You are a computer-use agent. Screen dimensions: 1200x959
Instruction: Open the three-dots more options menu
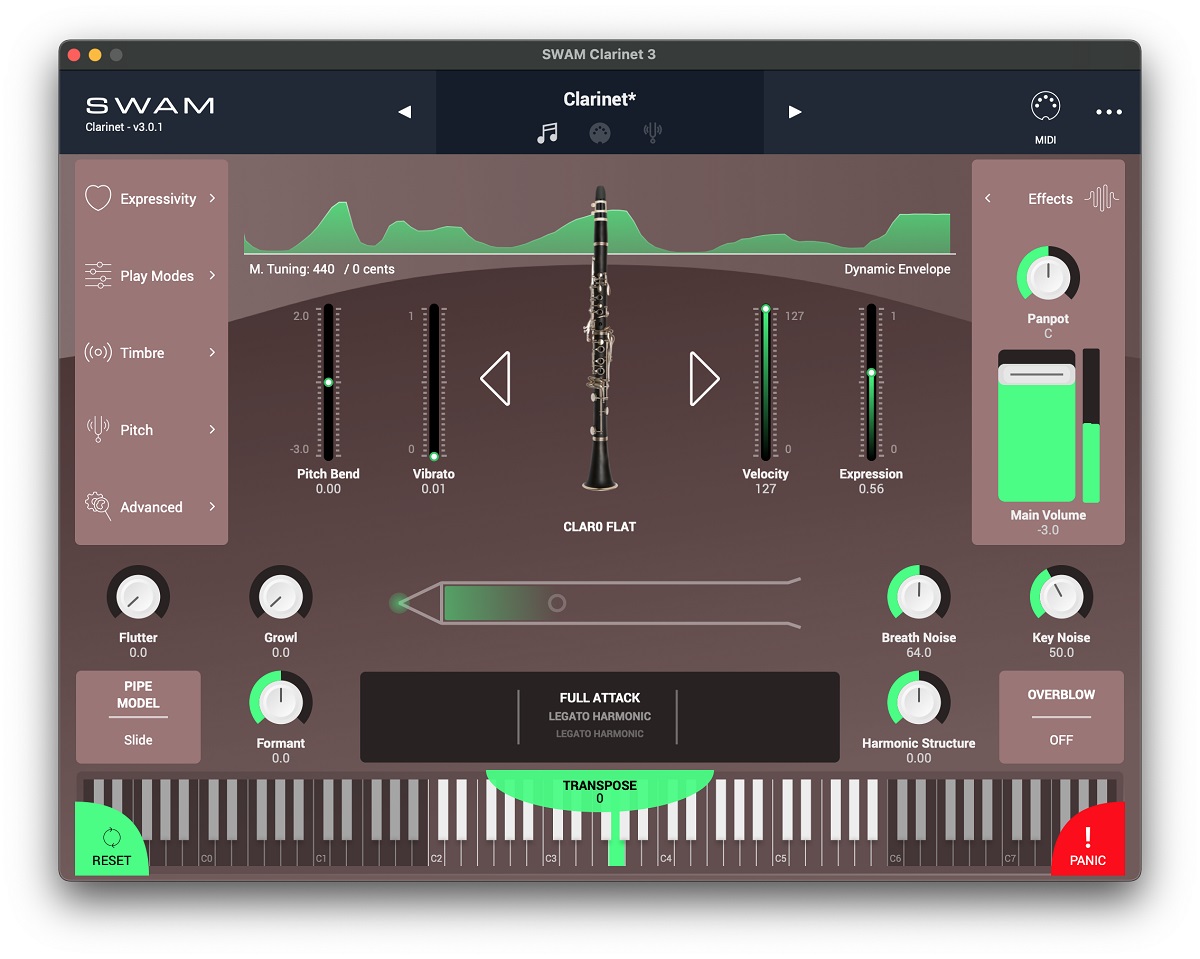[1109, 112]
